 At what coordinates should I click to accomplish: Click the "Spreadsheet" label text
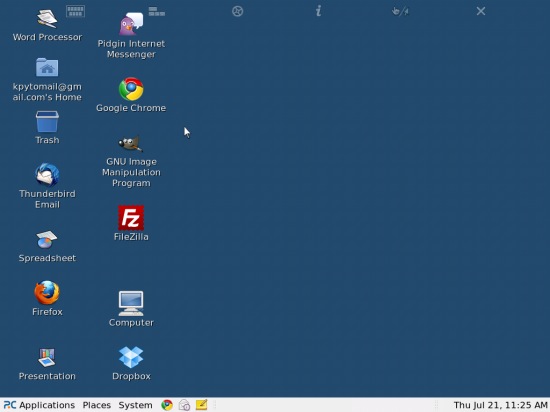(47, 258)
